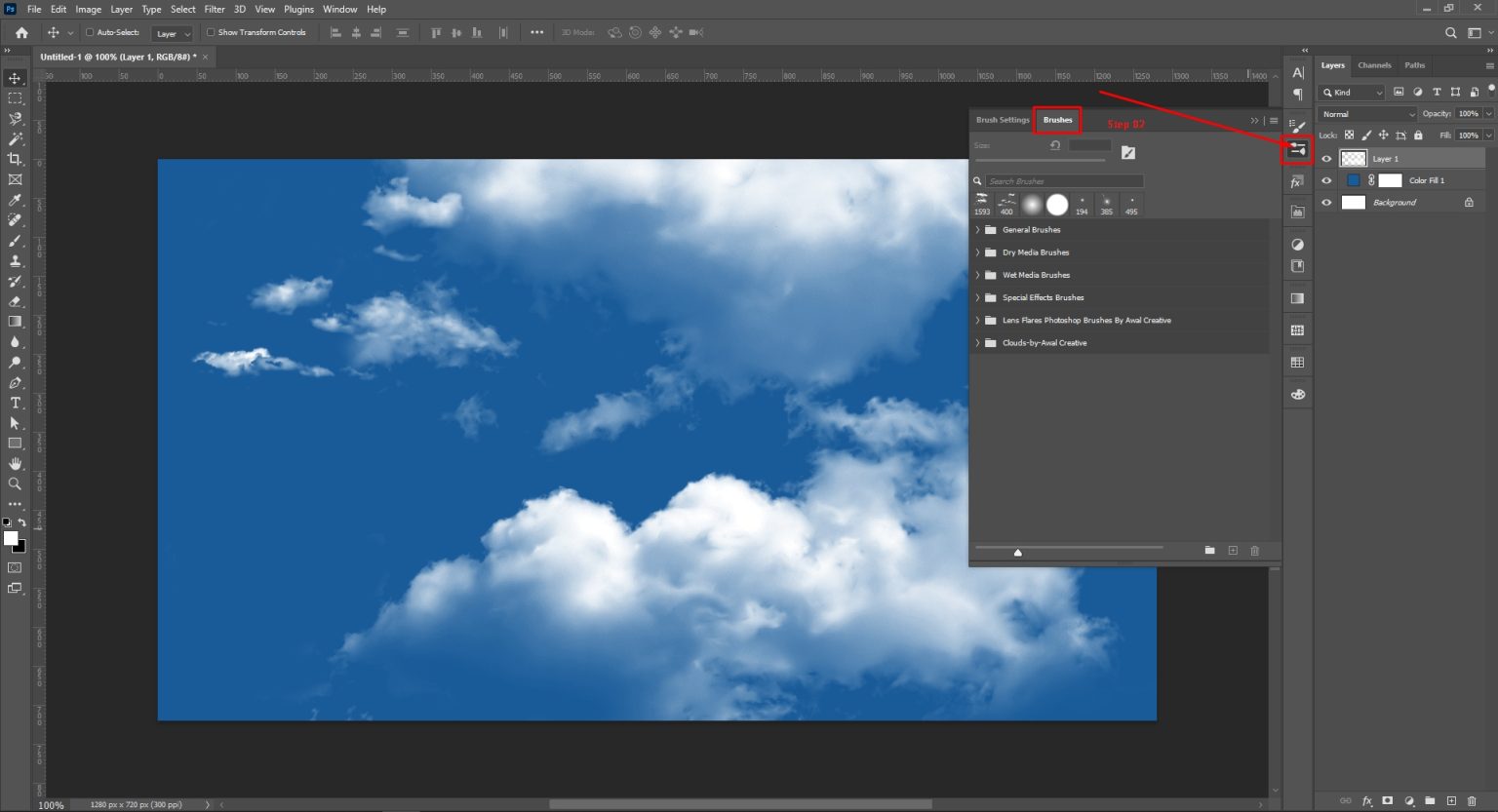Click the Home icon in options bar

point(21,32)
